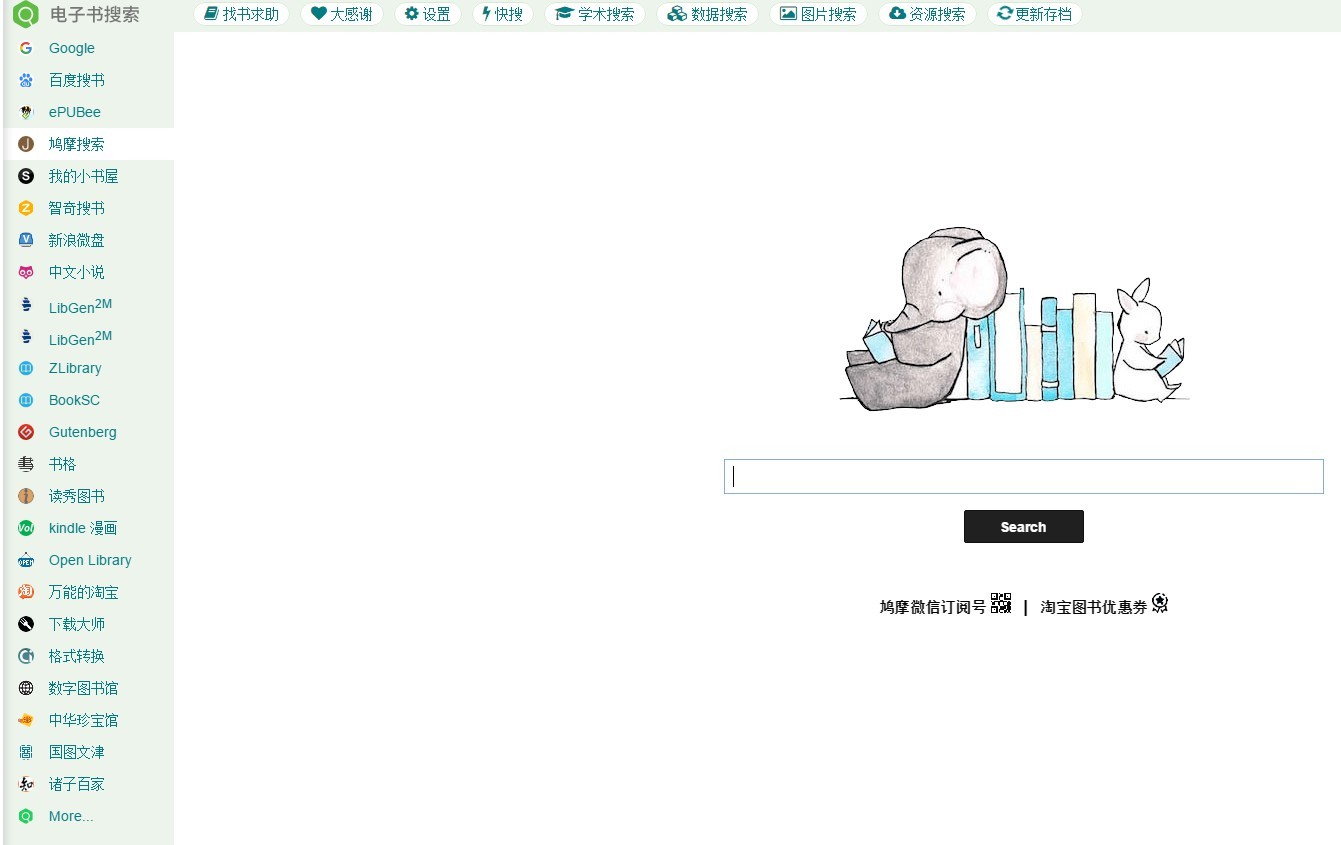
Task: Open the 找书求助 link
Action: click(241, 14)
